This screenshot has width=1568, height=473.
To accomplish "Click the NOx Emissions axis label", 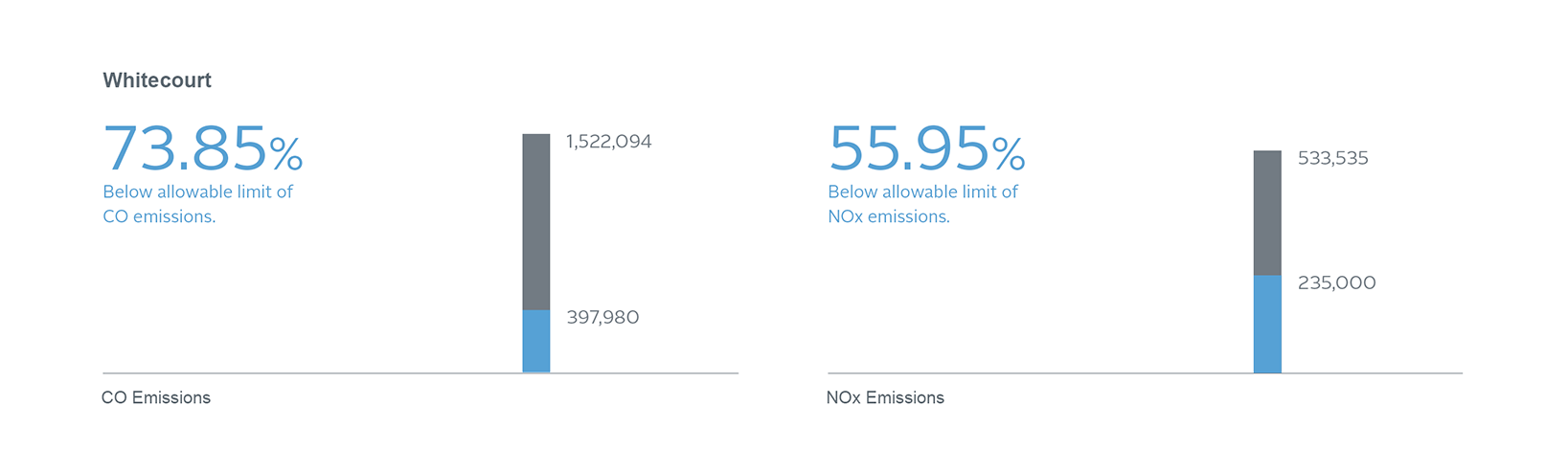I will 885,397.
